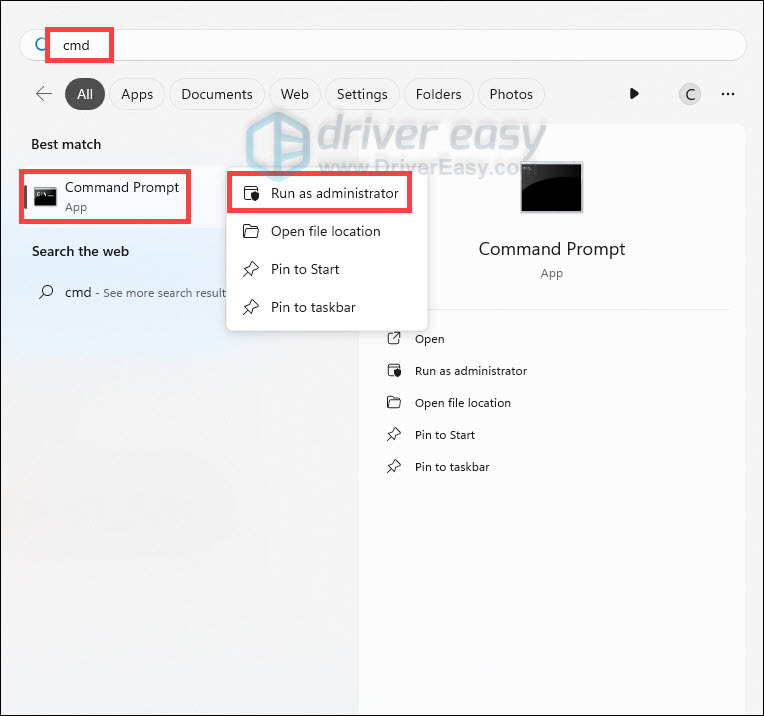Image resolution: width=764 pixels, height=716 pixels.
Task: Switch to the Photos filter tab
Action: pos(511,94)
